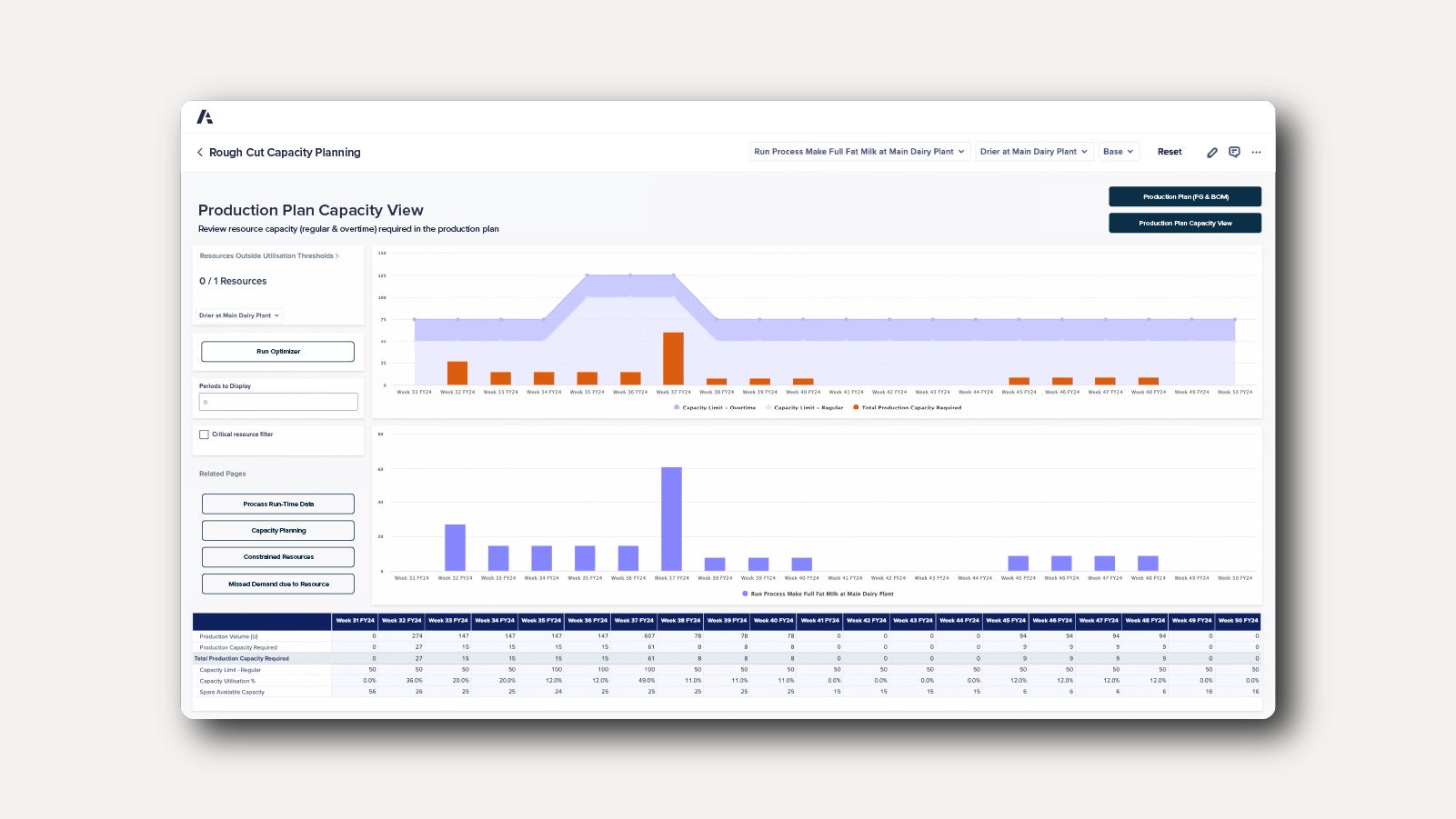The height and width of the screenshot is (819, 1456).
Task: Click the Run Process Make Full Fat Milk legend dot
Action: coord(745,594)
